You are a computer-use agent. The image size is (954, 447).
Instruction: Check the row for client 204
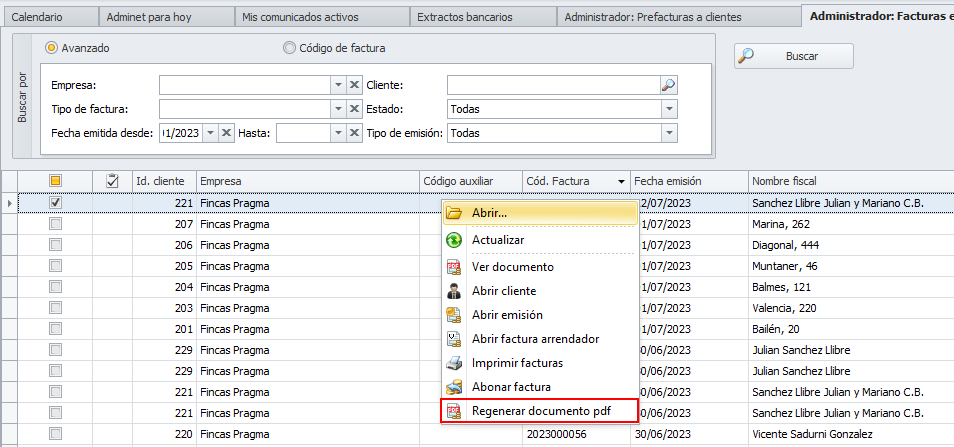pyautogui.click(x=55, y=287)
